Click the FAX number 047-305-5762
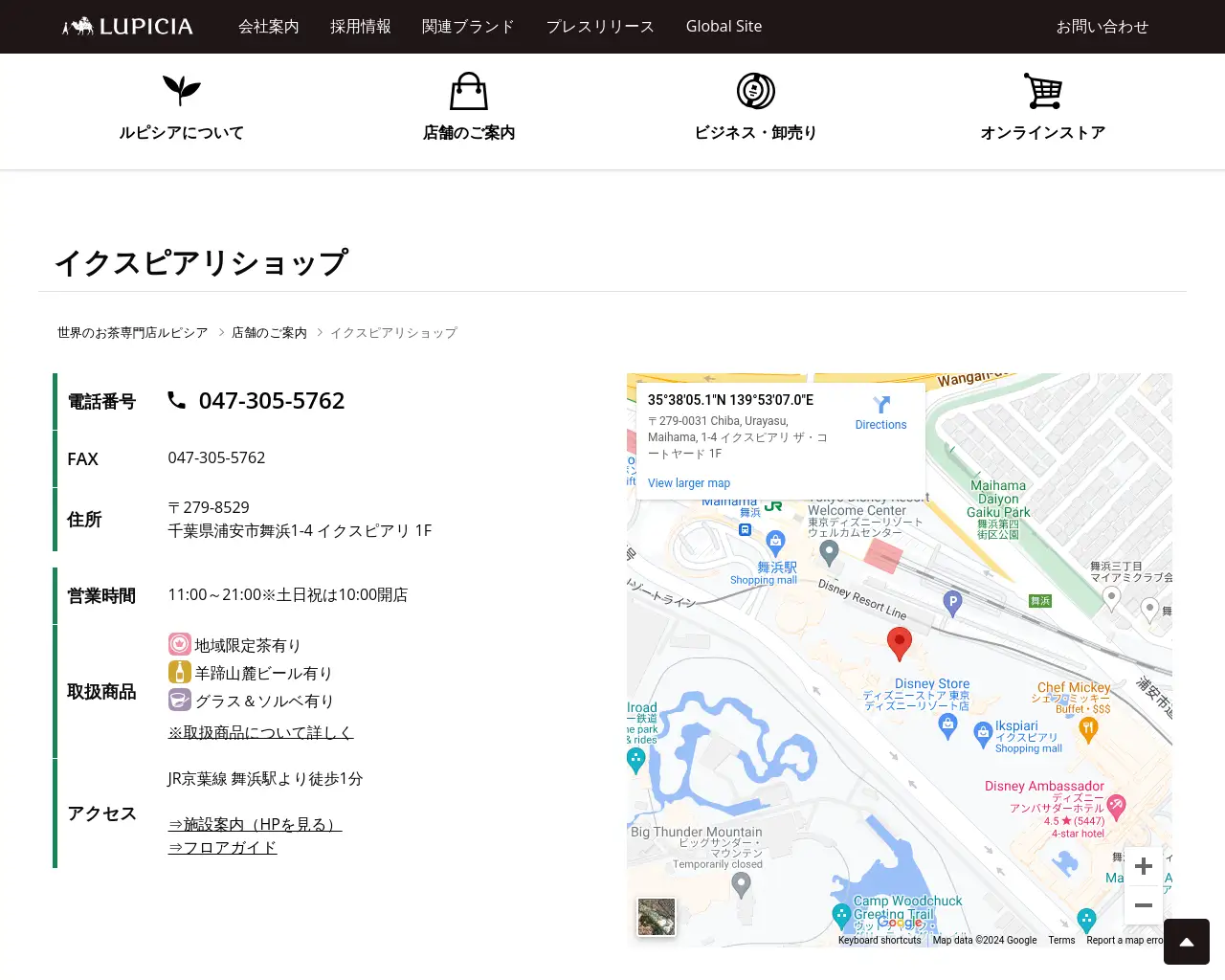 [x=217, y=457]
